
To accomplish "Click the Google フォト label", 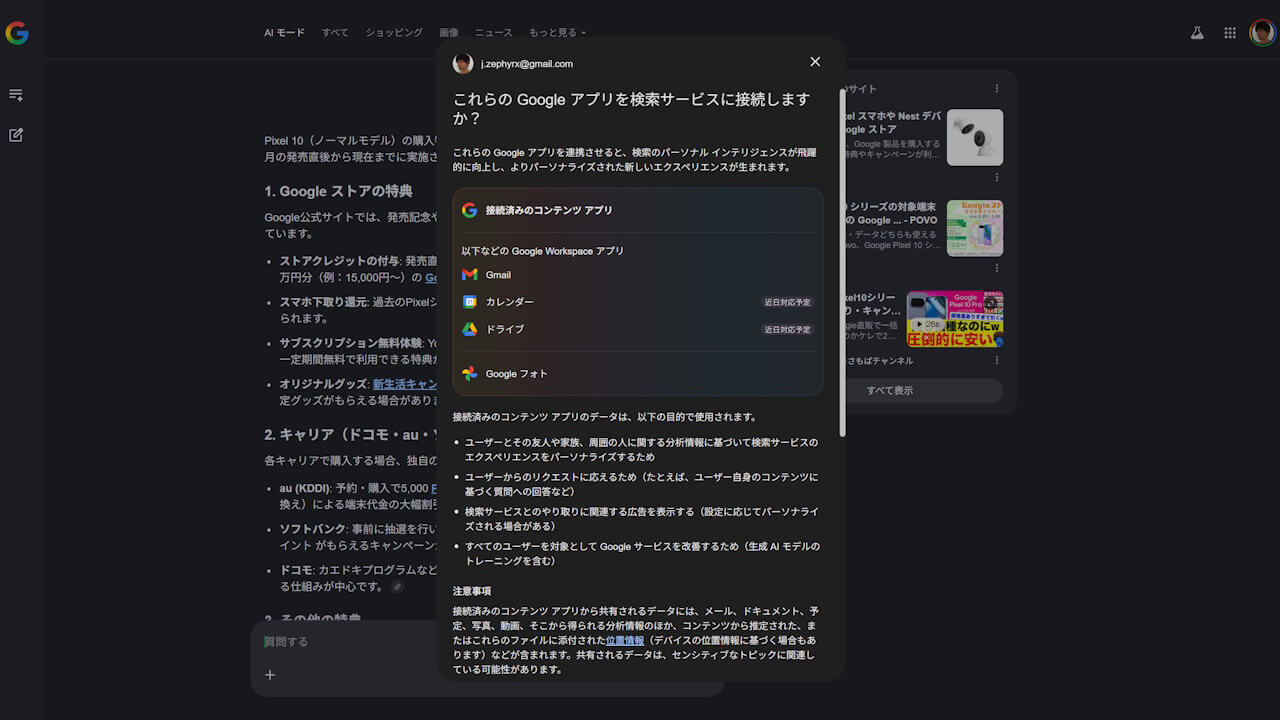I will click(x=517, y=374).
